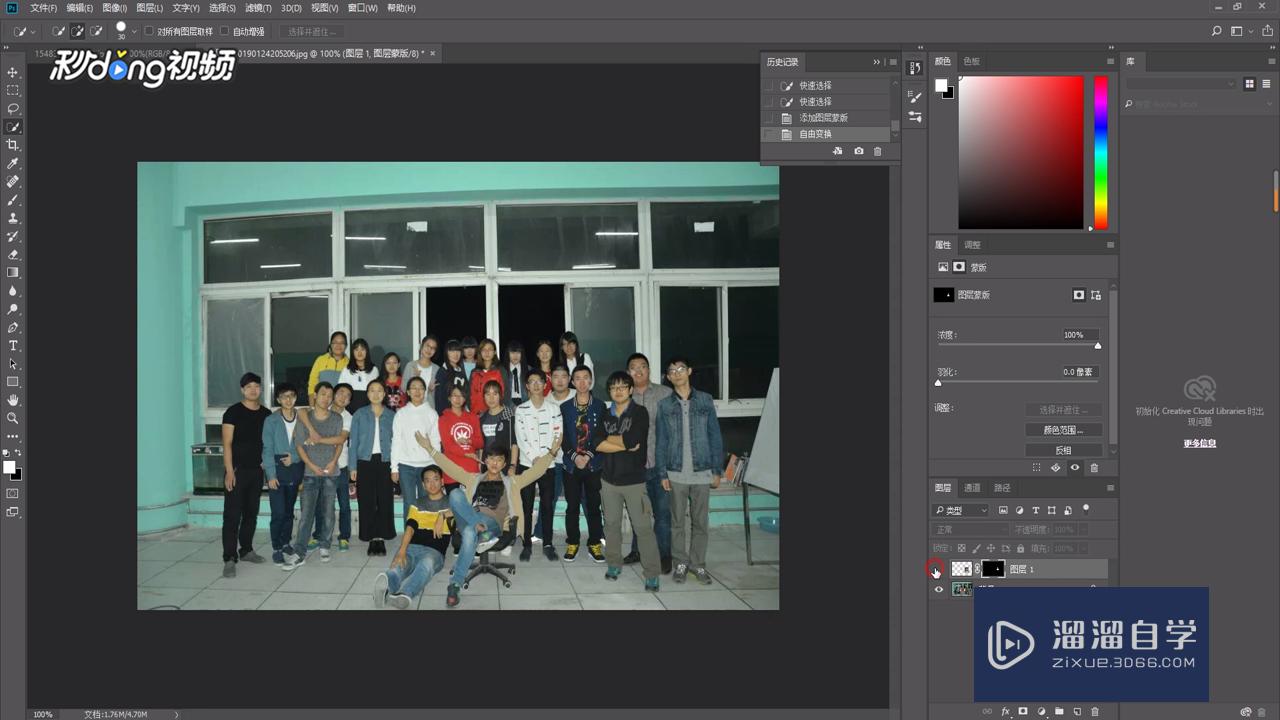Delete the mask using Properties trash icon
The width and height of the screenshot is (1280, 720).
(1094, 467)
